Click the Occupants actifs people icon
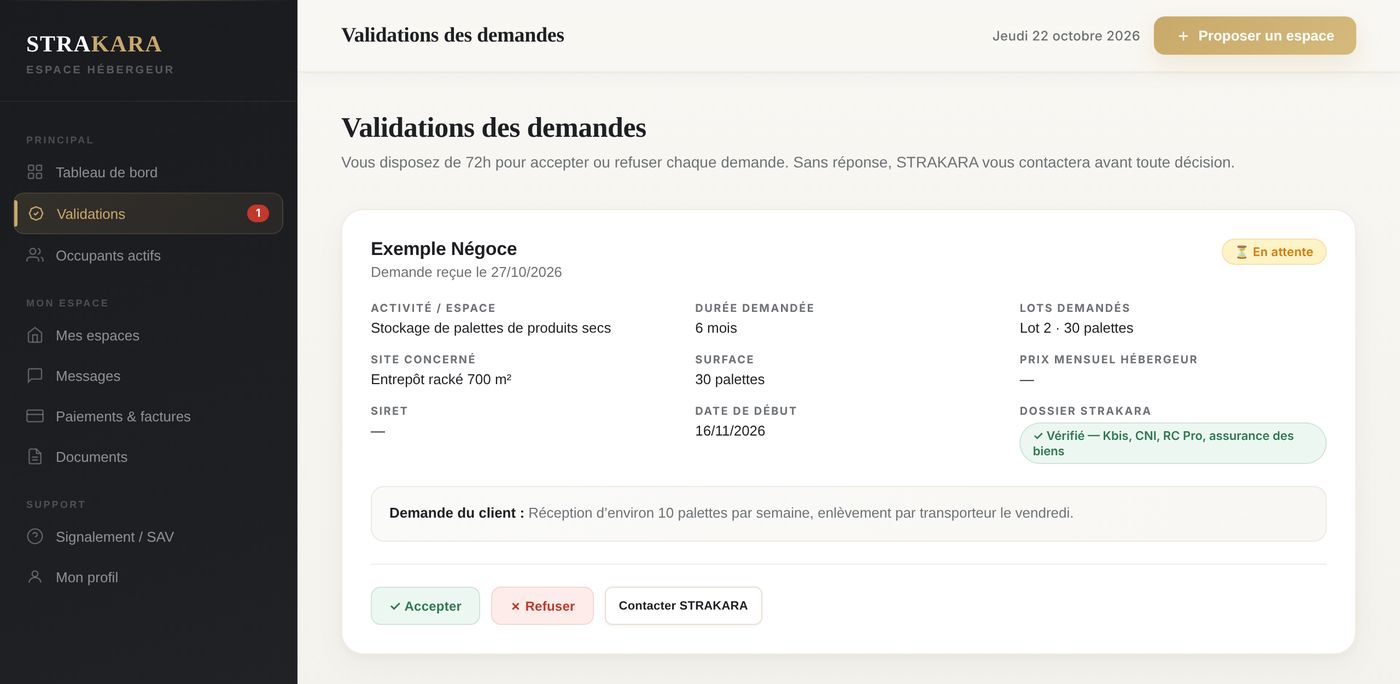The height and width of the screenshot is (684, 1400). pos(35,255)
